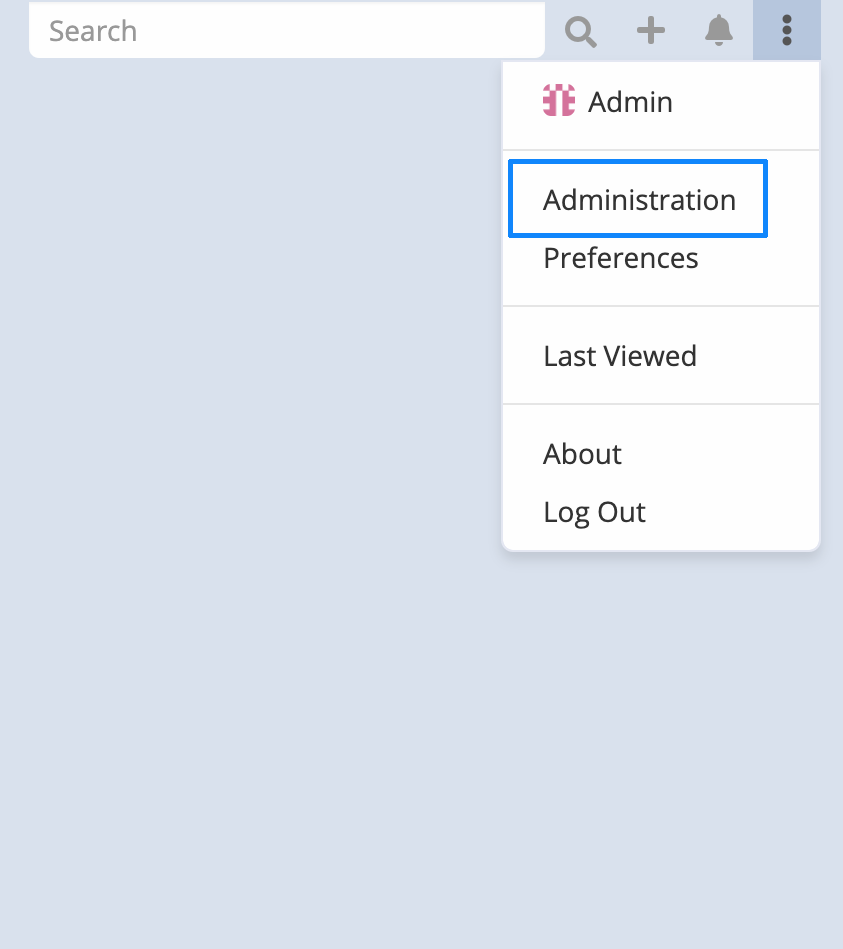Choose About from the user menu

pyautogui.click(x=582, y=454)
